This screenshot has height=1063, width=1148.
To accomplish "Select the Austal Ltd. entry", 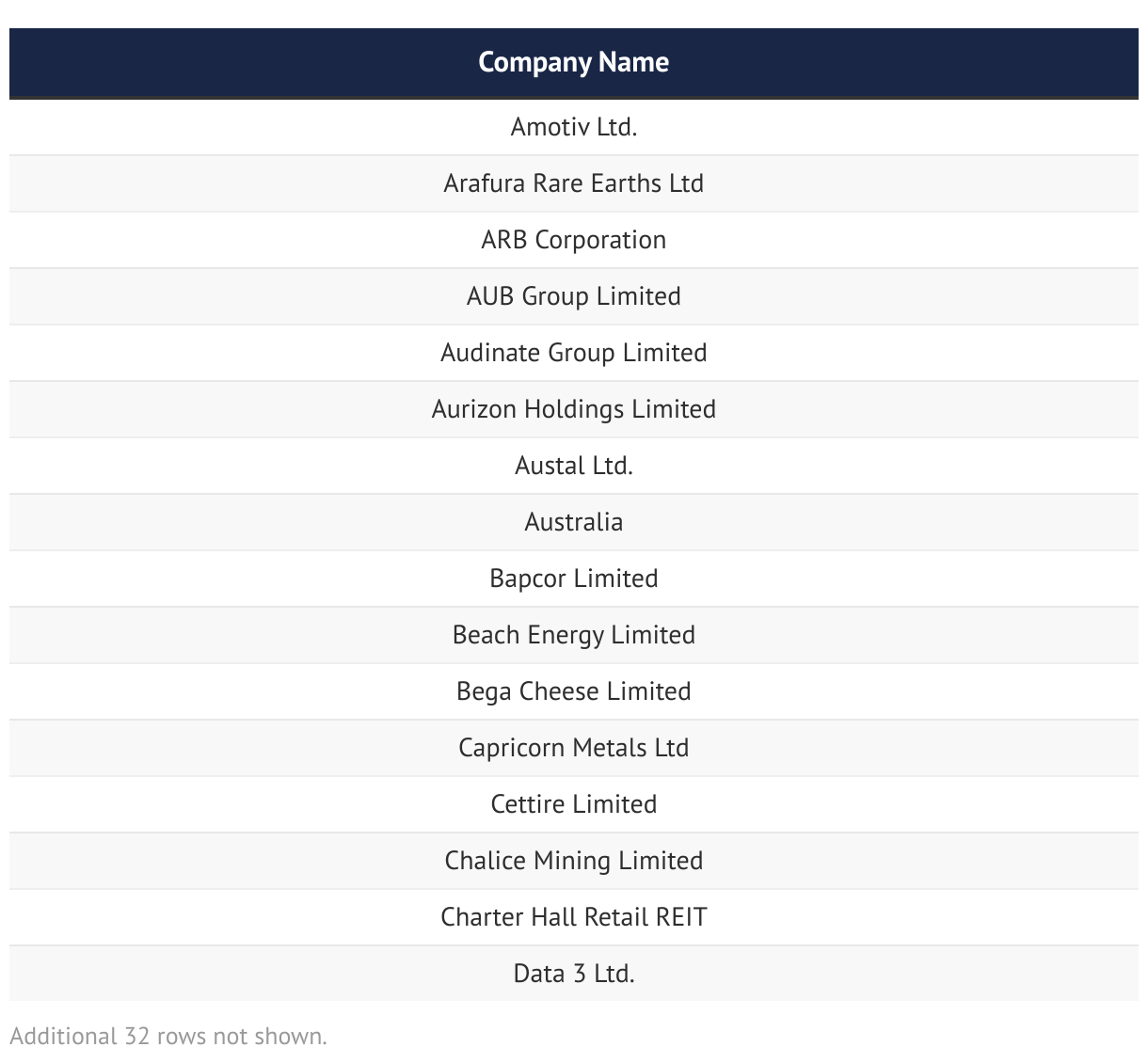I will pos(573,466).
